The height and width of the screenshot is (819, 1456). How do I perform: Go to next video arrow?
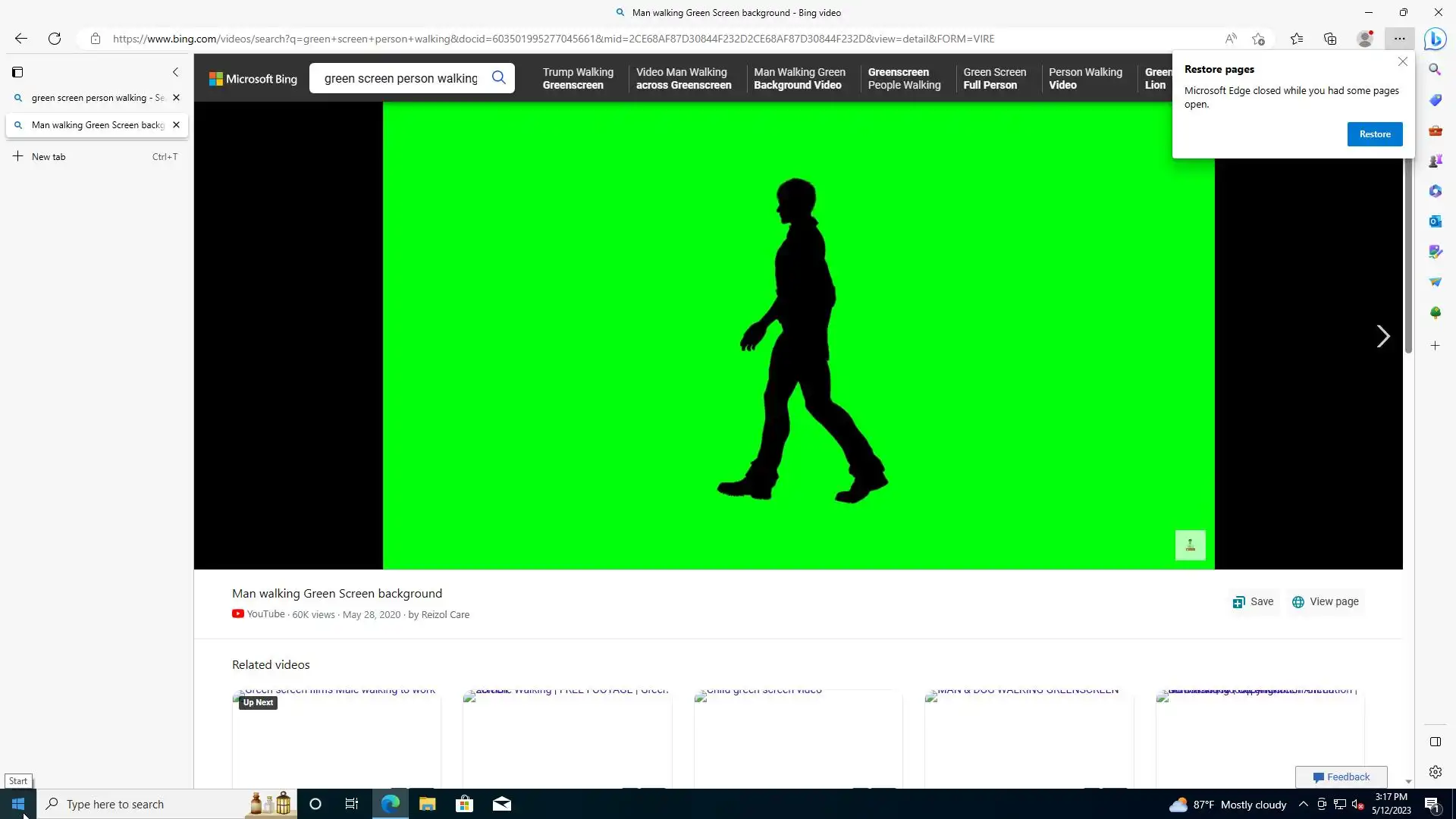[1382, 336]
